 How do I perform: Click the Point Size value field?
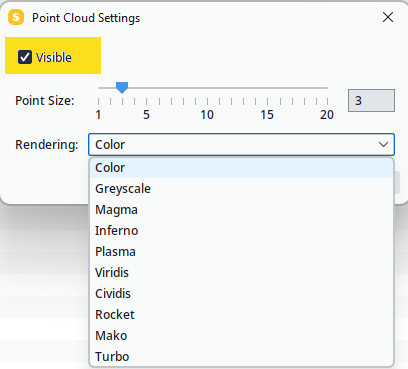point(371,100)
